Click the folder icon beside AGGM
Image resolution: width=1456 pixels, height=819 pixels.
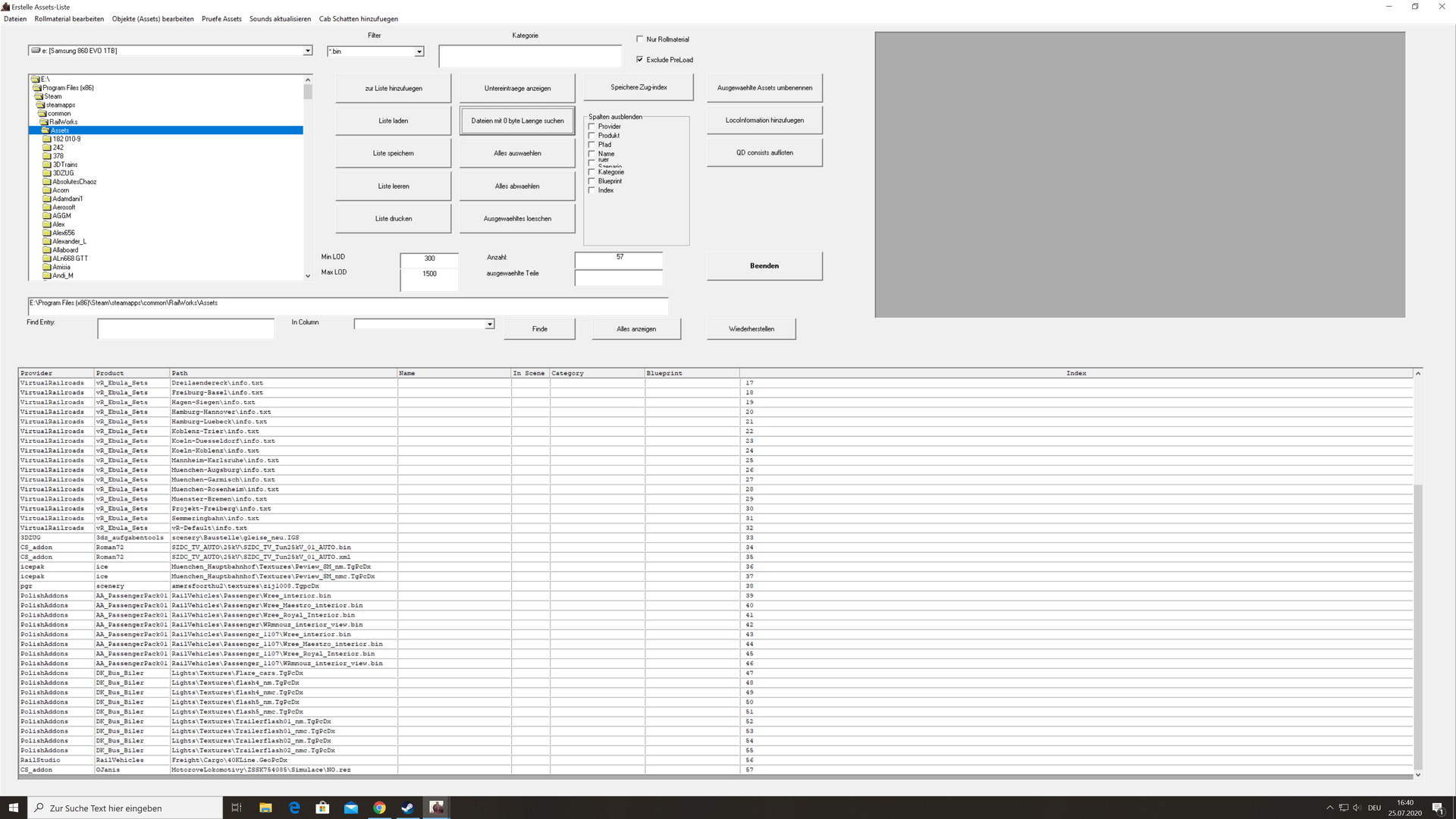click(x=47, y=216)
